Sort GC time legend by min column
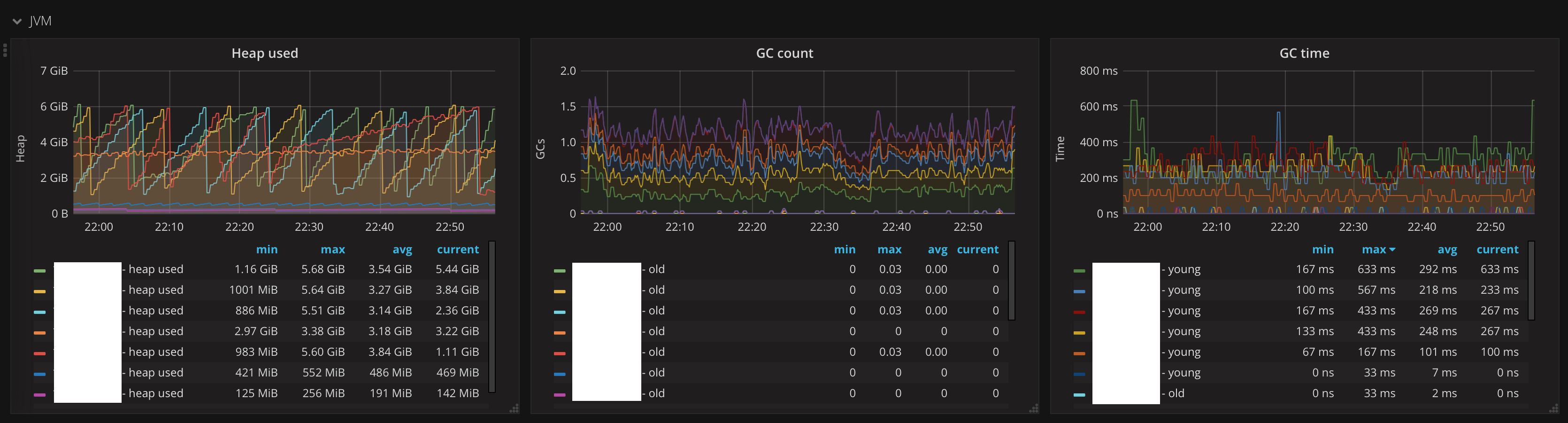This screenshot has height=423, width=1568. point(1322,249)
